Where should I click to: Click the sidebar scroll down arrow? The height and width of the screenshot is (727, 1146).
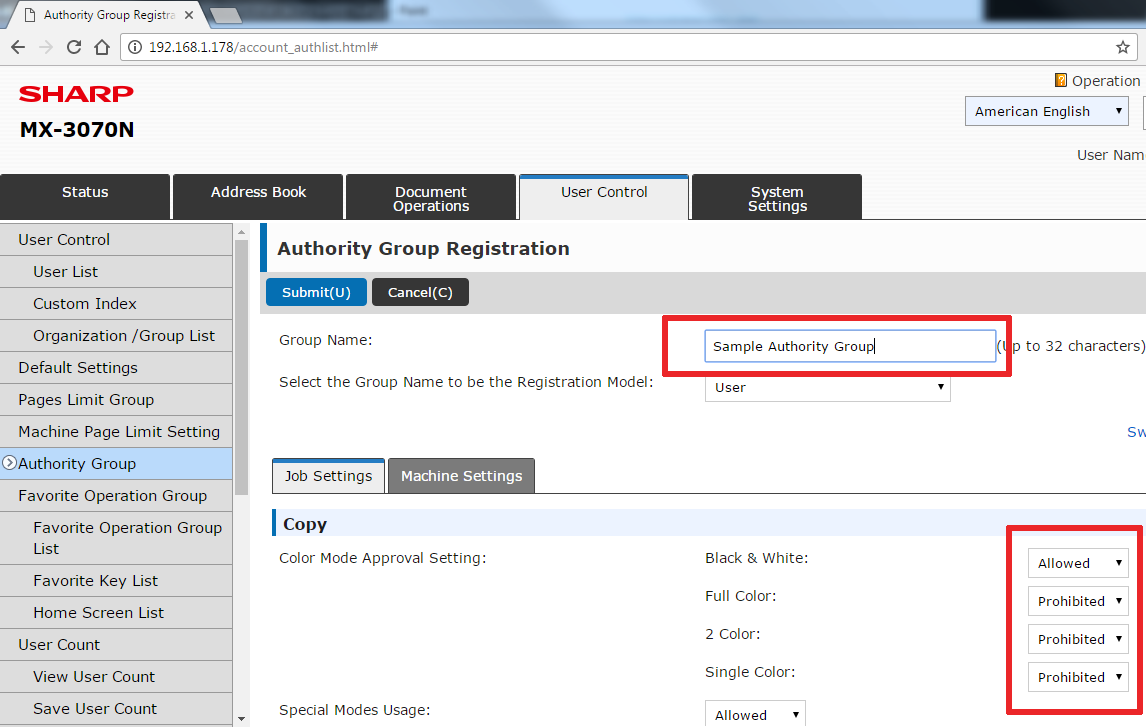coord(240,718)
